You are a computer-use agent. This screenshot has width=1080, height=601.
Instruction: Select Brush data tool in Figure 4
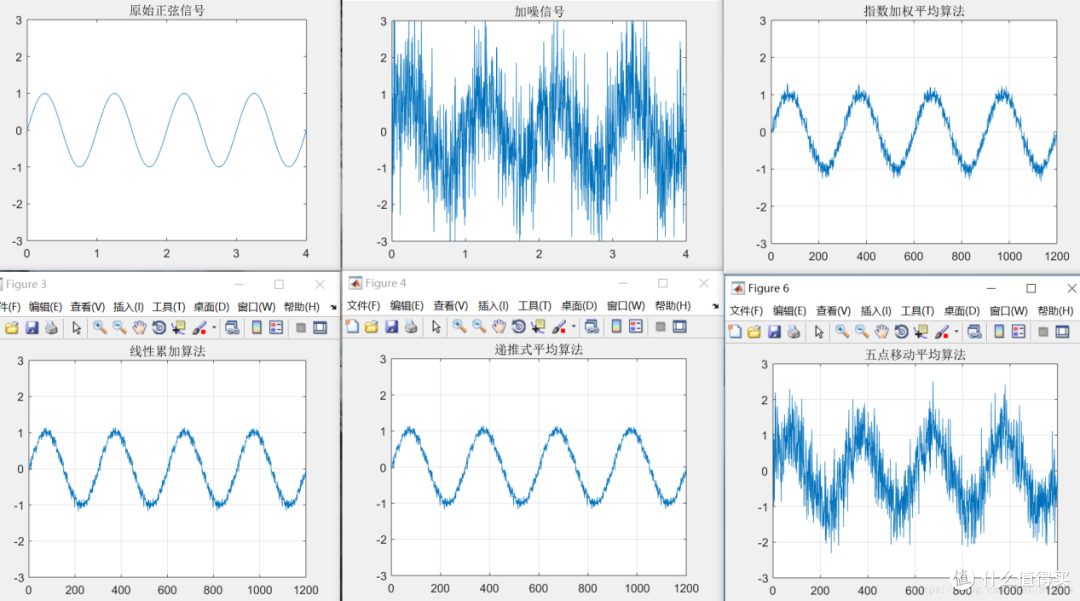pyautogui.click(x=559, y=326)
